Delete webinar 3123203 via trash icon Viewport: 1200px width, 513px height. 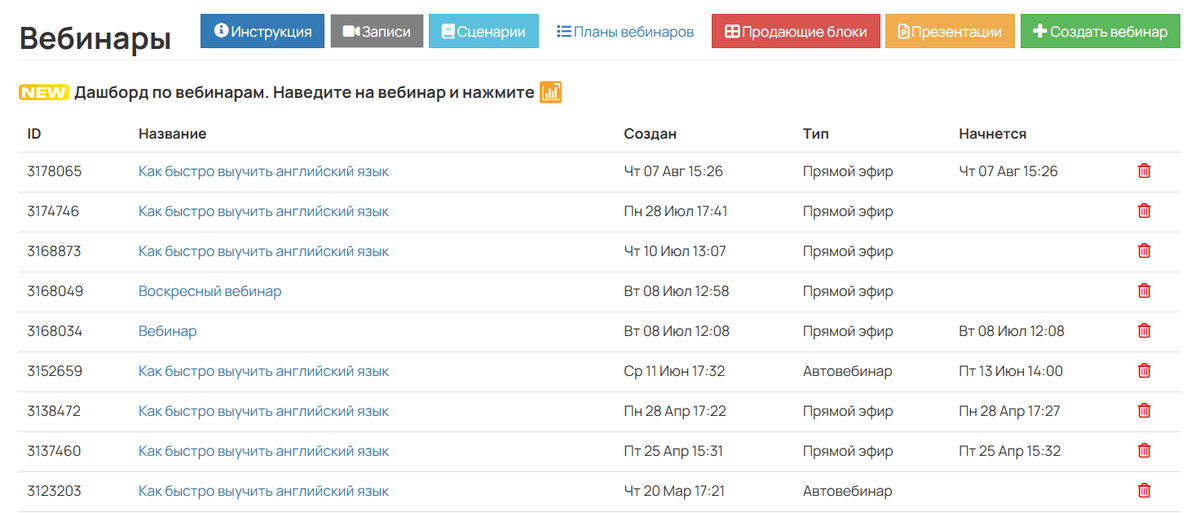coord(1144,491)
